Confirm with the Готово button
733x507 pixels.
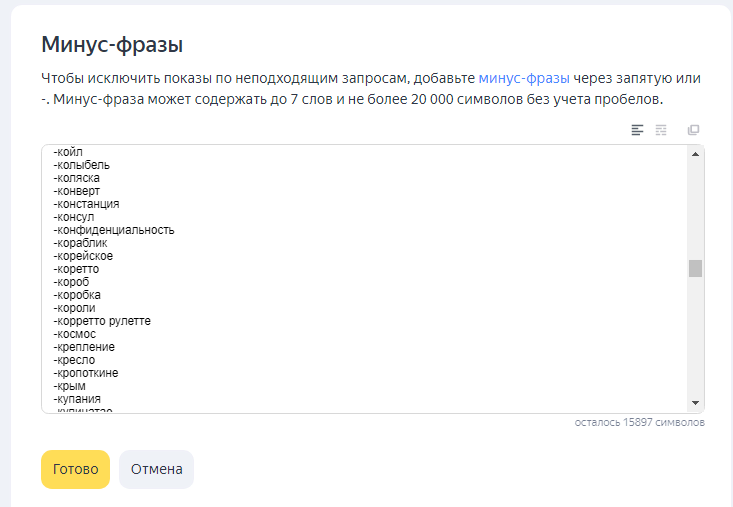tap(75, 469)
